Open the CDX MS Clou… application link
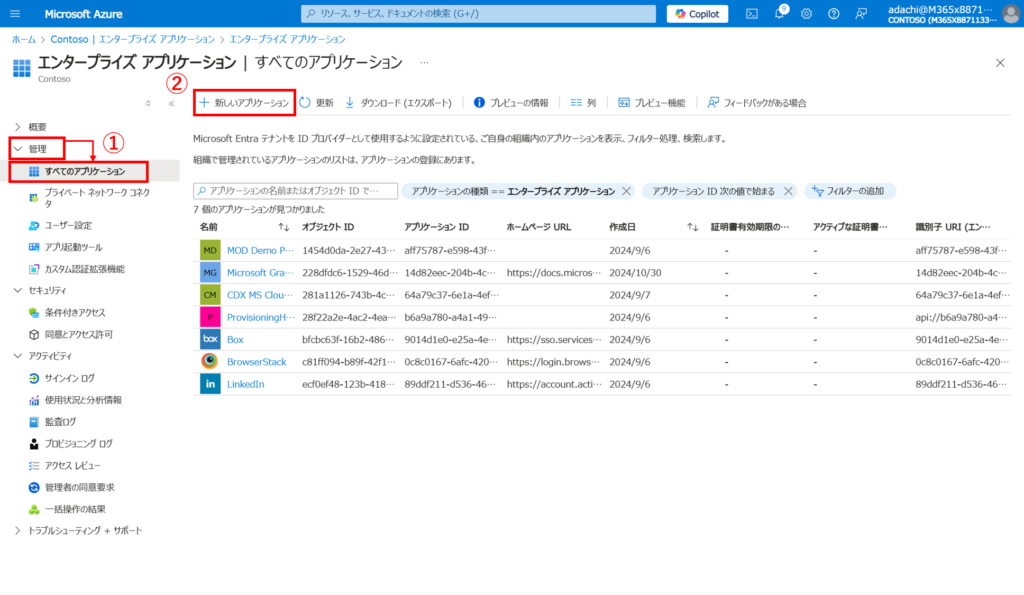The width and height of the screenshot is (1024, 595). pos(260,295)
